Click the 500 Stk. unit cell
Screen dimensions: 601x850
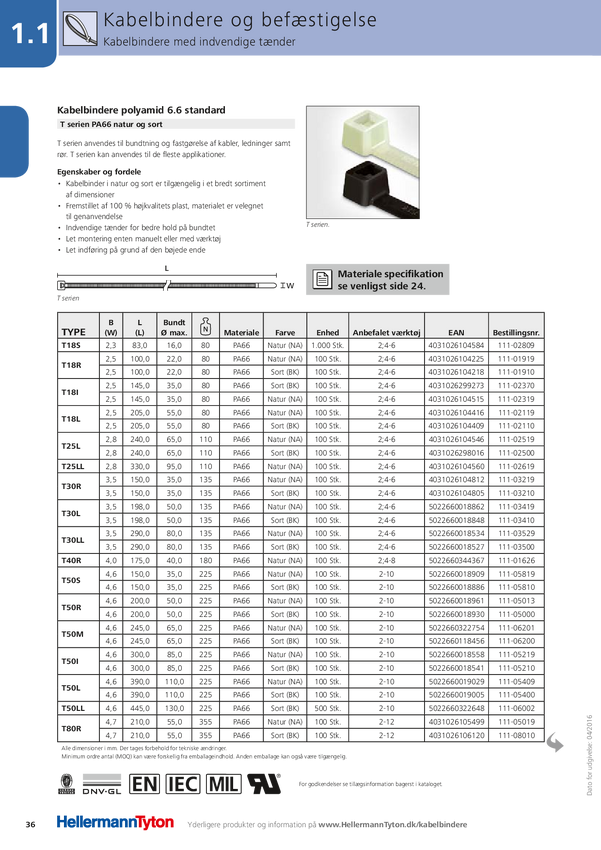328,708
